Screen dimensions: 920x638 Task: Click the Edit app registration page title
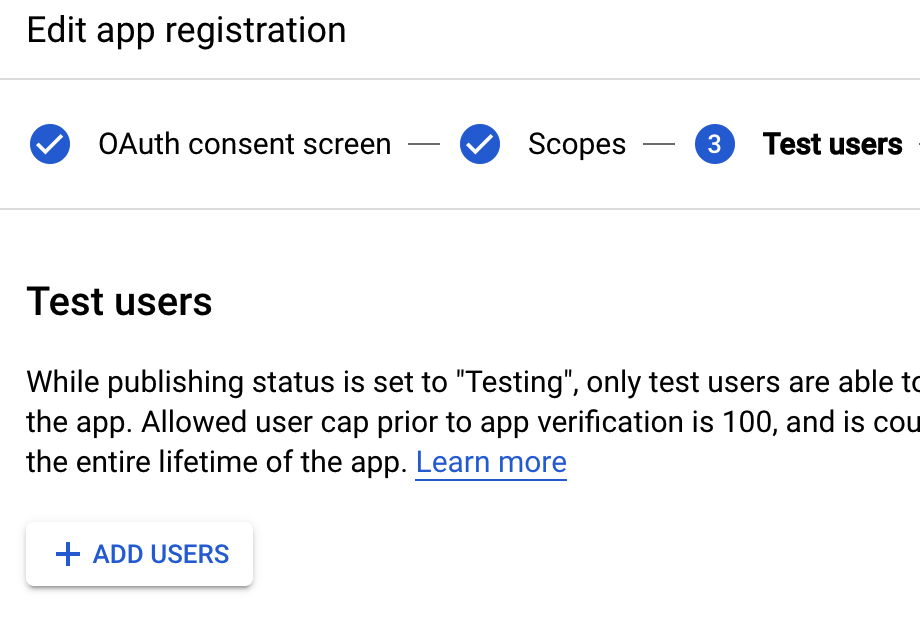coord(186,31)
